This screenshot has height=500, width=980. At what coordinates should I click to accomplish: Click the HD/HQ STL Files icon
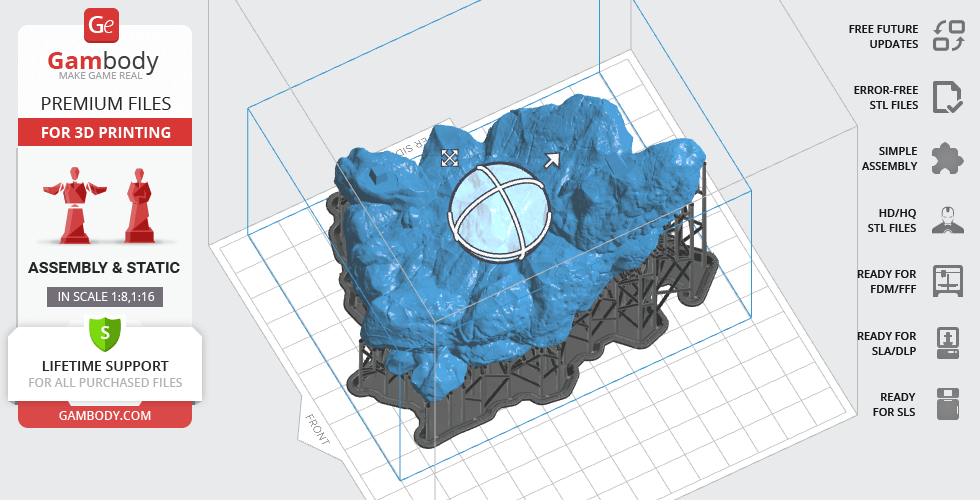coord(947,220)
